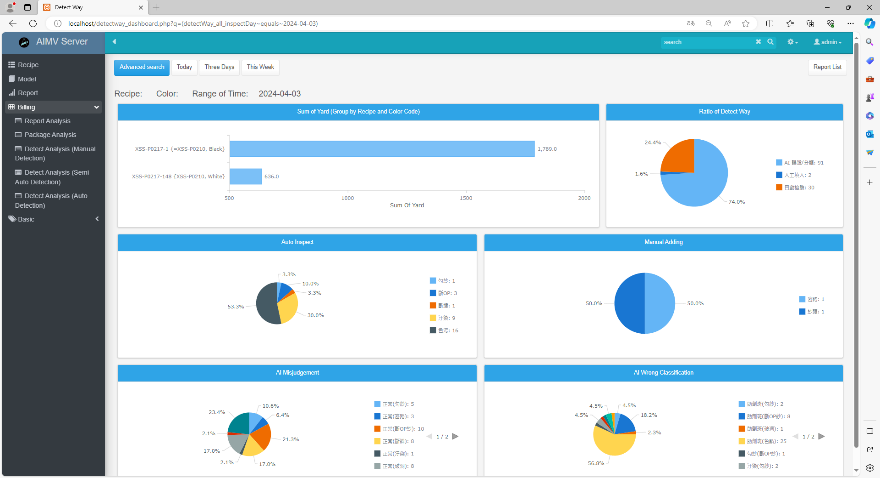Click the Basic tag icon in the sidebar
The height and width of the screenshot is (478, 880).
12,219
